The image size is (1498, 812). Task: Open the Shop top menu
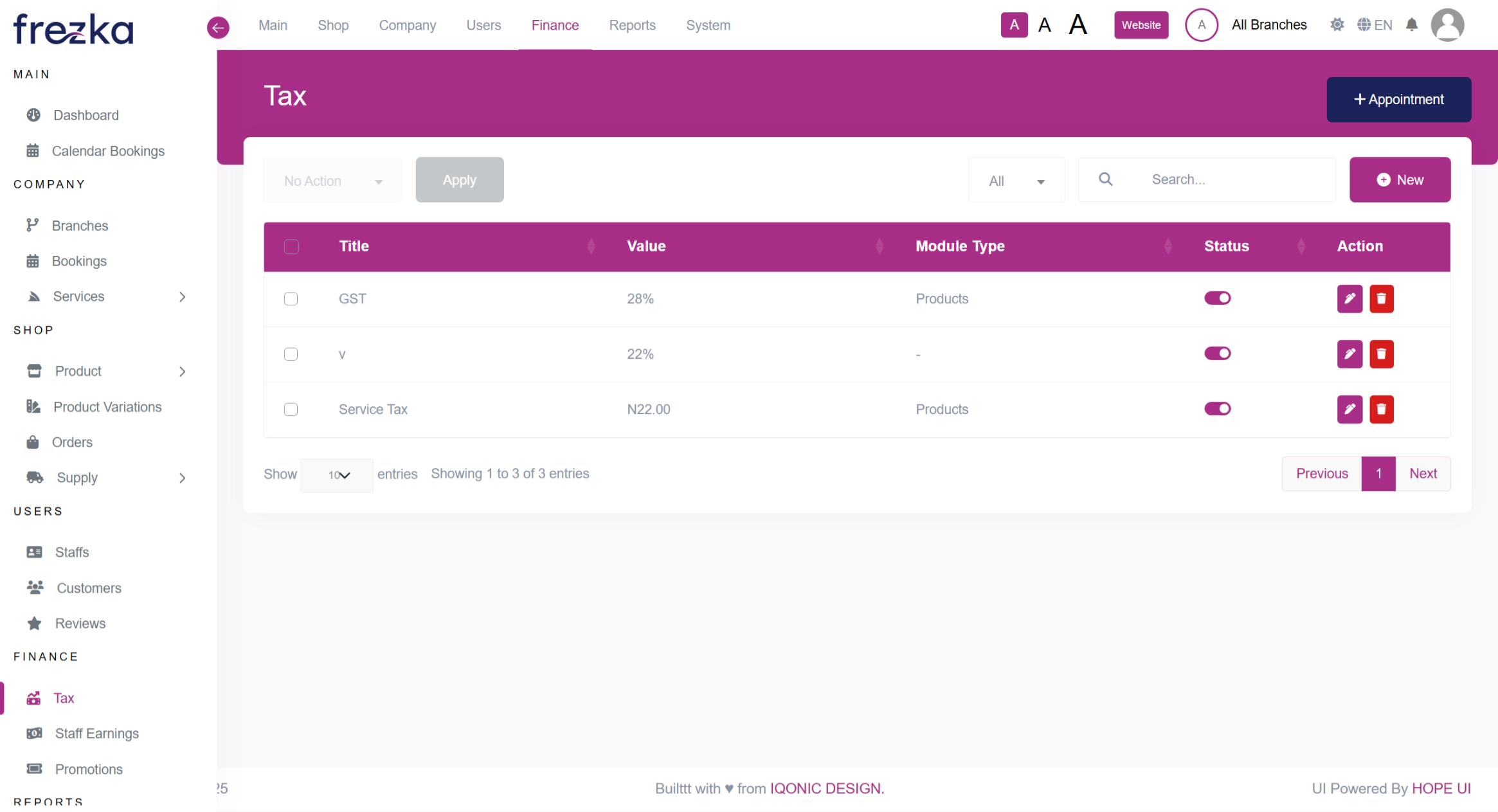click(333, 25)
